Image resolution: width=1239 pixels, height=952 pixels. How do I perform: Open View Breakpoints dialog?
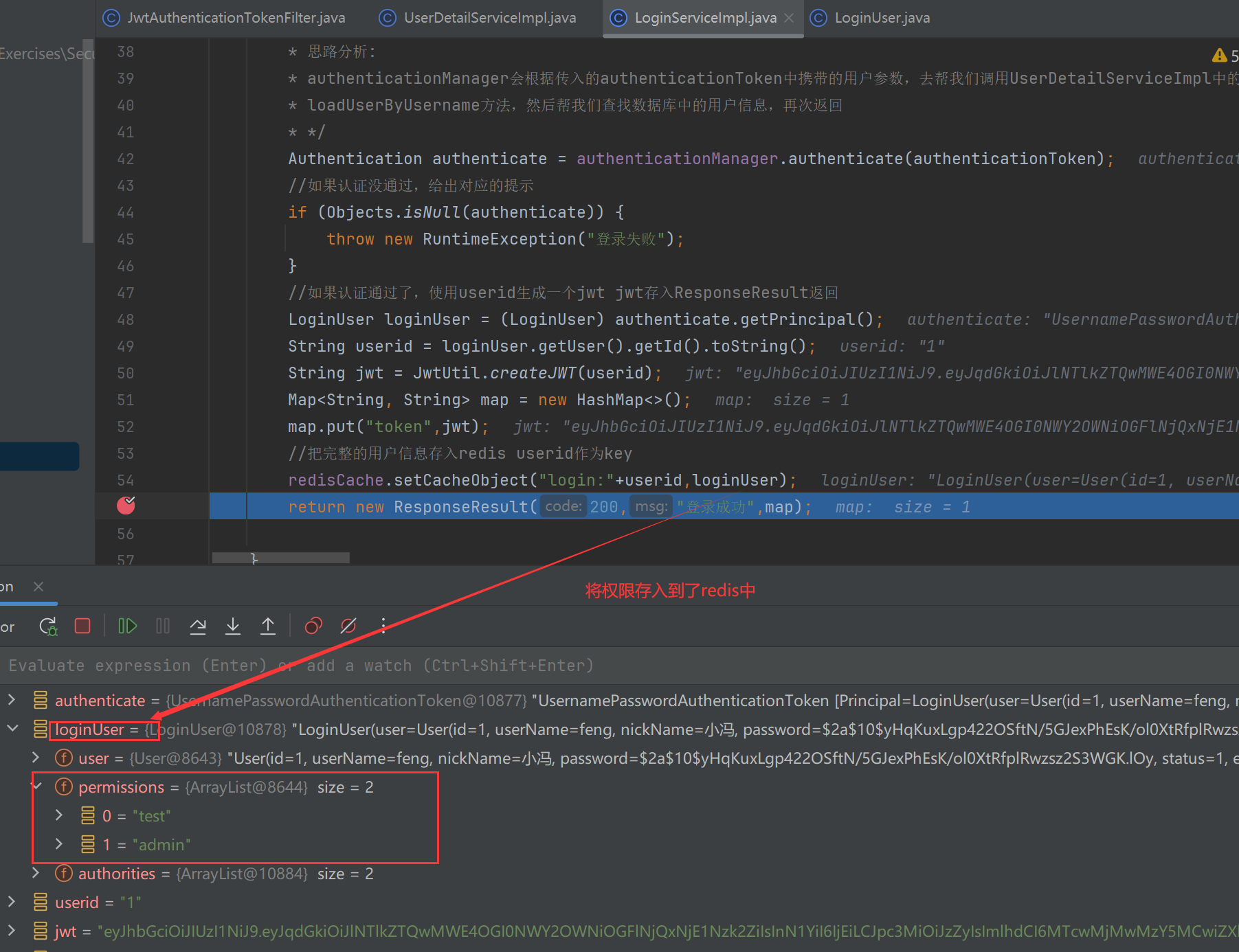[x=313, y=626]
